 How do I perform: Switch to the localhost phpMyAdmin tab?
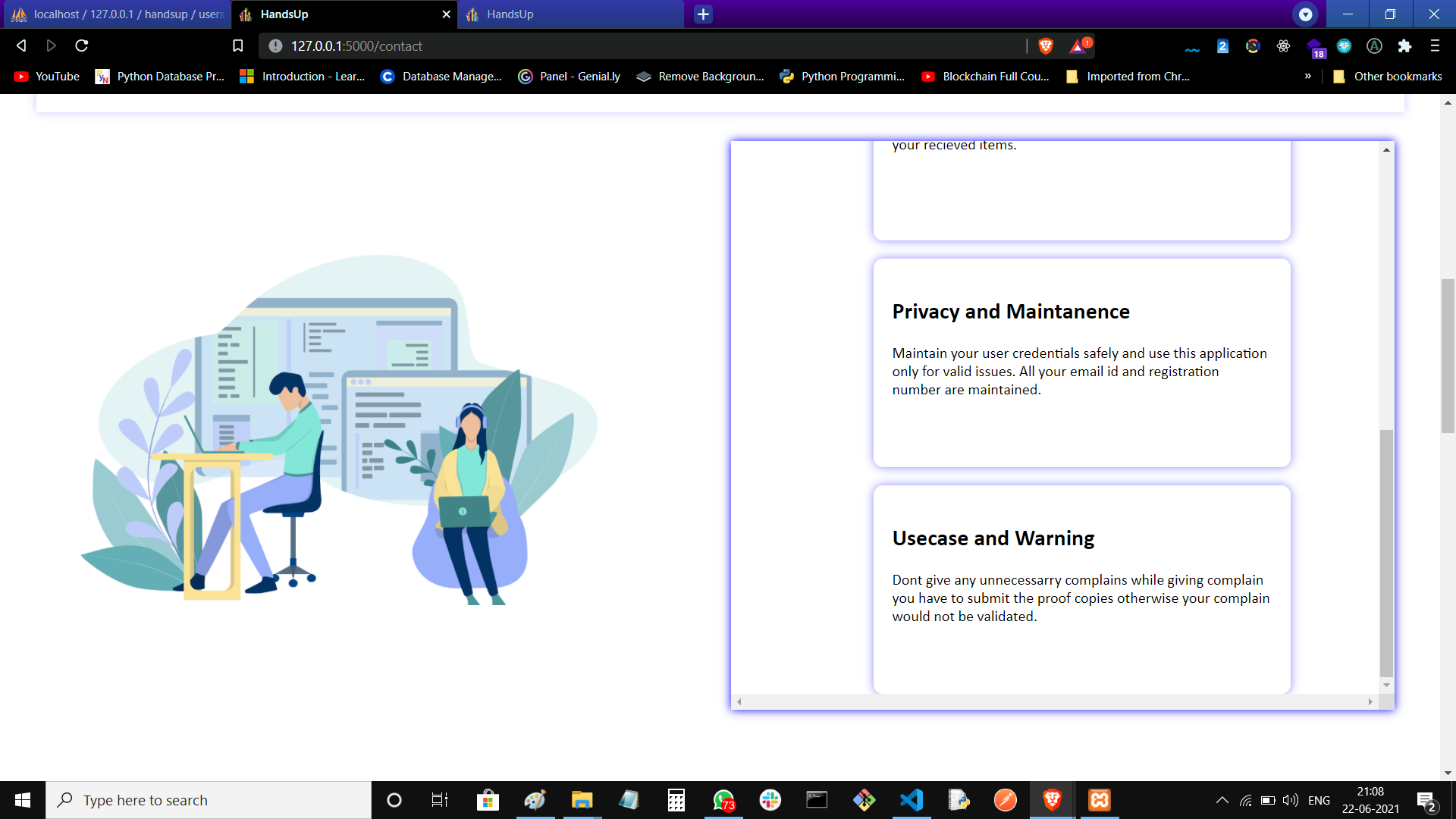(117, 14)
